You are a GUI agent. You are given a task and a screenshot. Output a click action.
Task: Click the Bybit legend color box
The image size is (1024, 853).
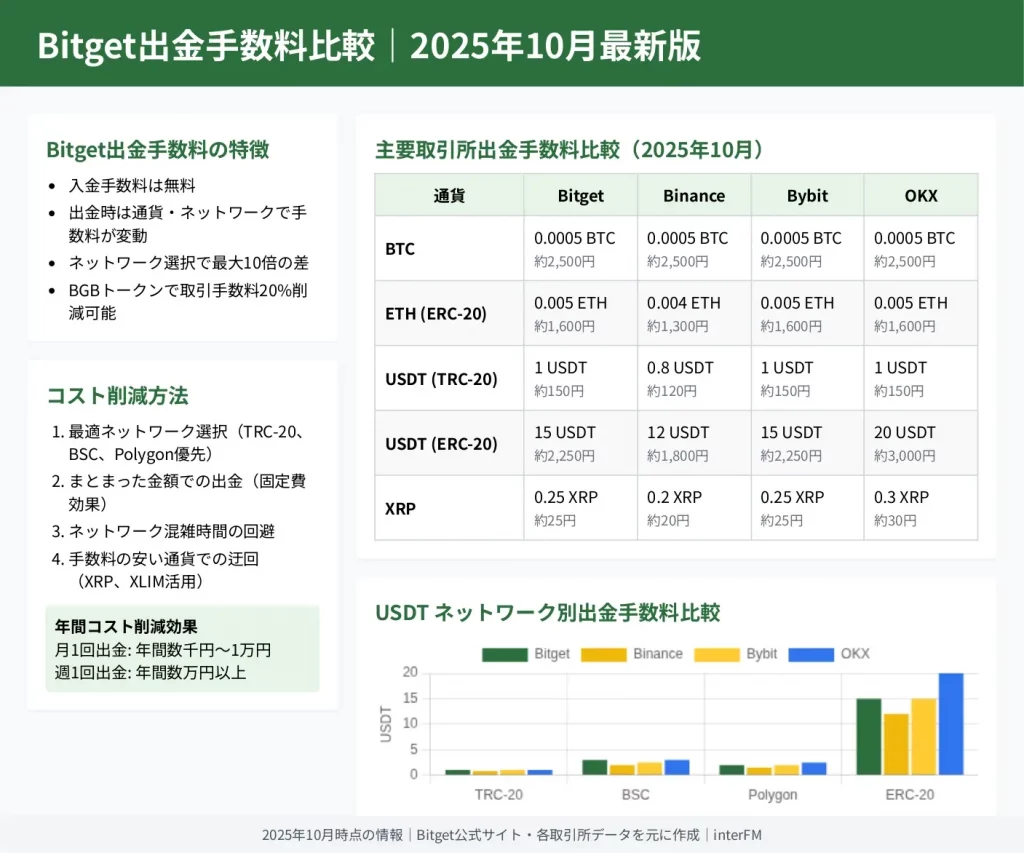click(x=717, y=654)
